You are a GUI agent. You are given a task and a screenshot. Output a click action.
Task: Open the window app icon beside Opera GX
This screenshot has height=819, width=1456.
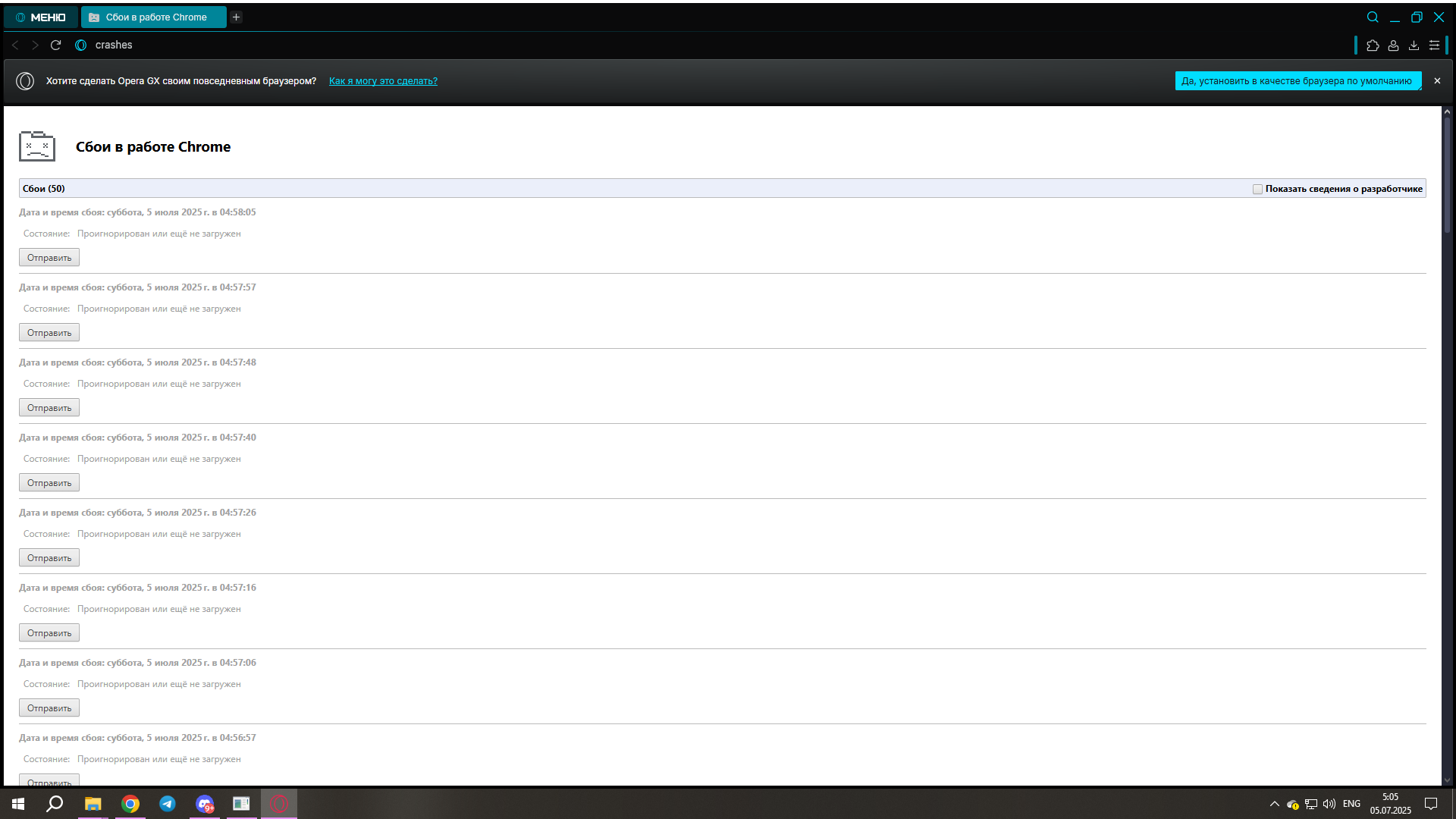[241, 804]
